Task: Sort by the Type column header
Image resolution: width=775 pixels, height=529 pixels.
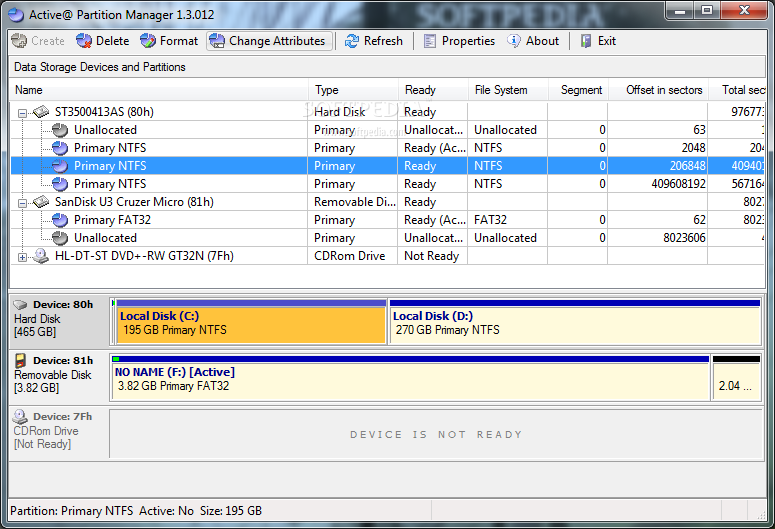Action: pyautogui.click(x=353, y=90)
